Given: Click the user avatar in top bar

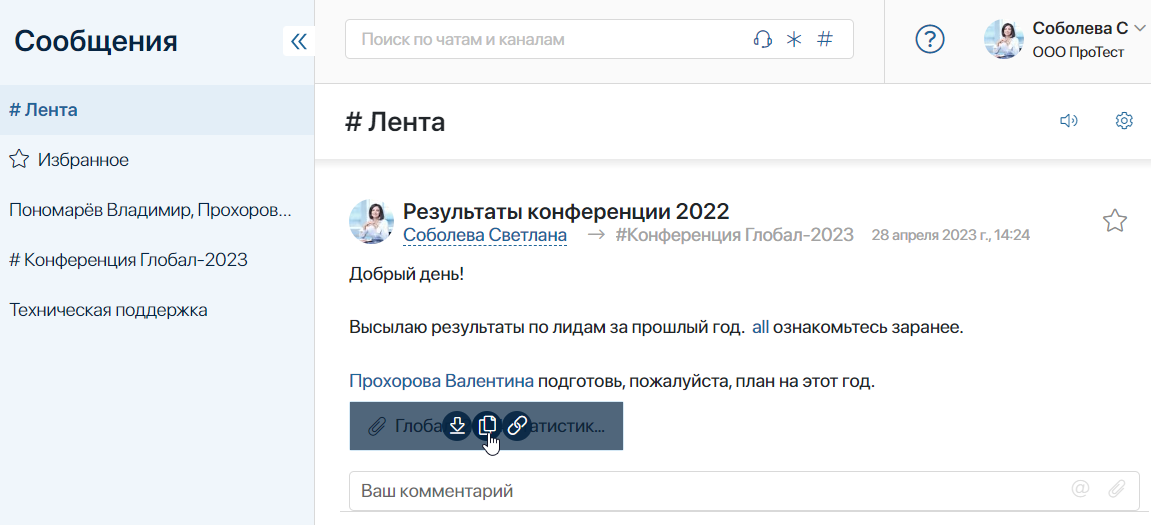Looking at the screenshot, I should tap(1003, 40).
